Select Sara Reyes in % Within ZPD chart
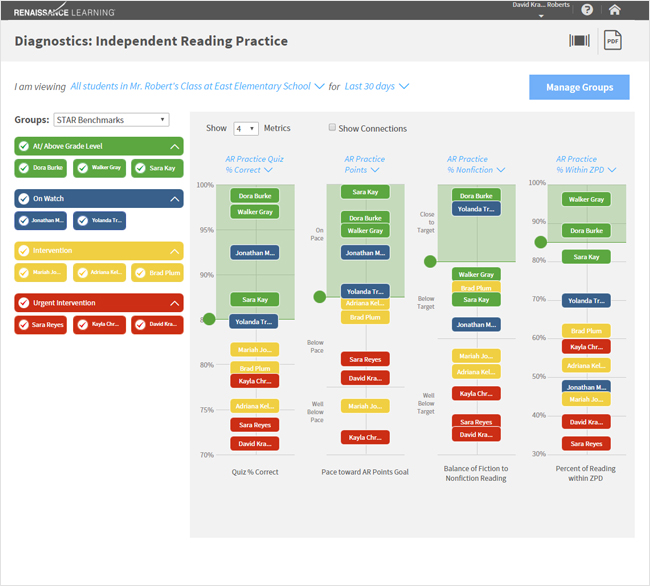This screenshot has height=586, width=650. coord(586,444)
